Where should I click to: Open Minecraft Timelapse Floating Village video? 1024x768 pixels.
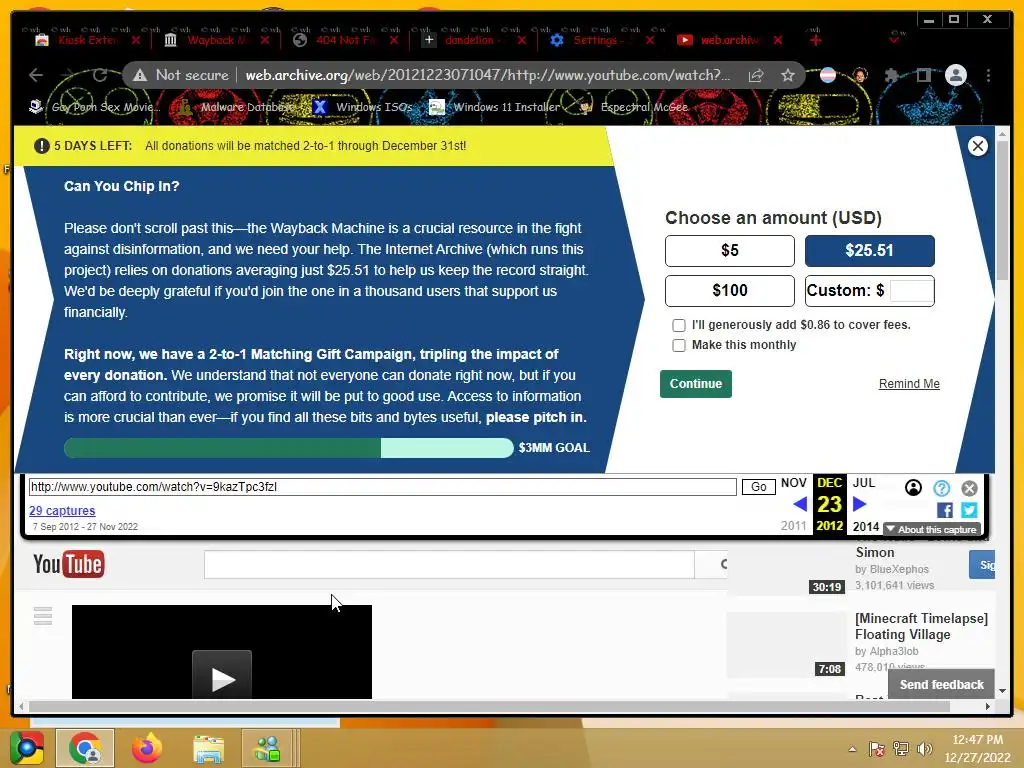(x=921, y=626)
